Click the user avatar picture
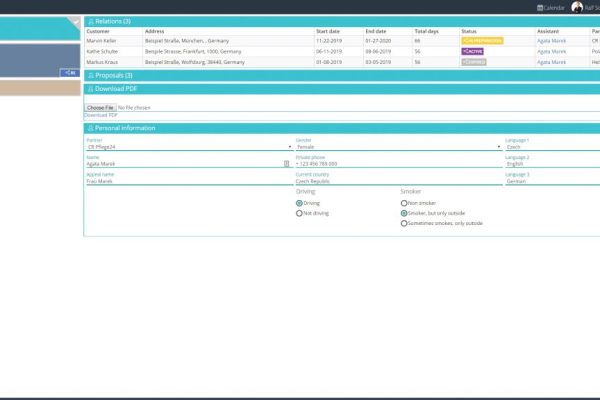Image resolution: width=600 pixels, height=400 pixels. tap(577, 7)
